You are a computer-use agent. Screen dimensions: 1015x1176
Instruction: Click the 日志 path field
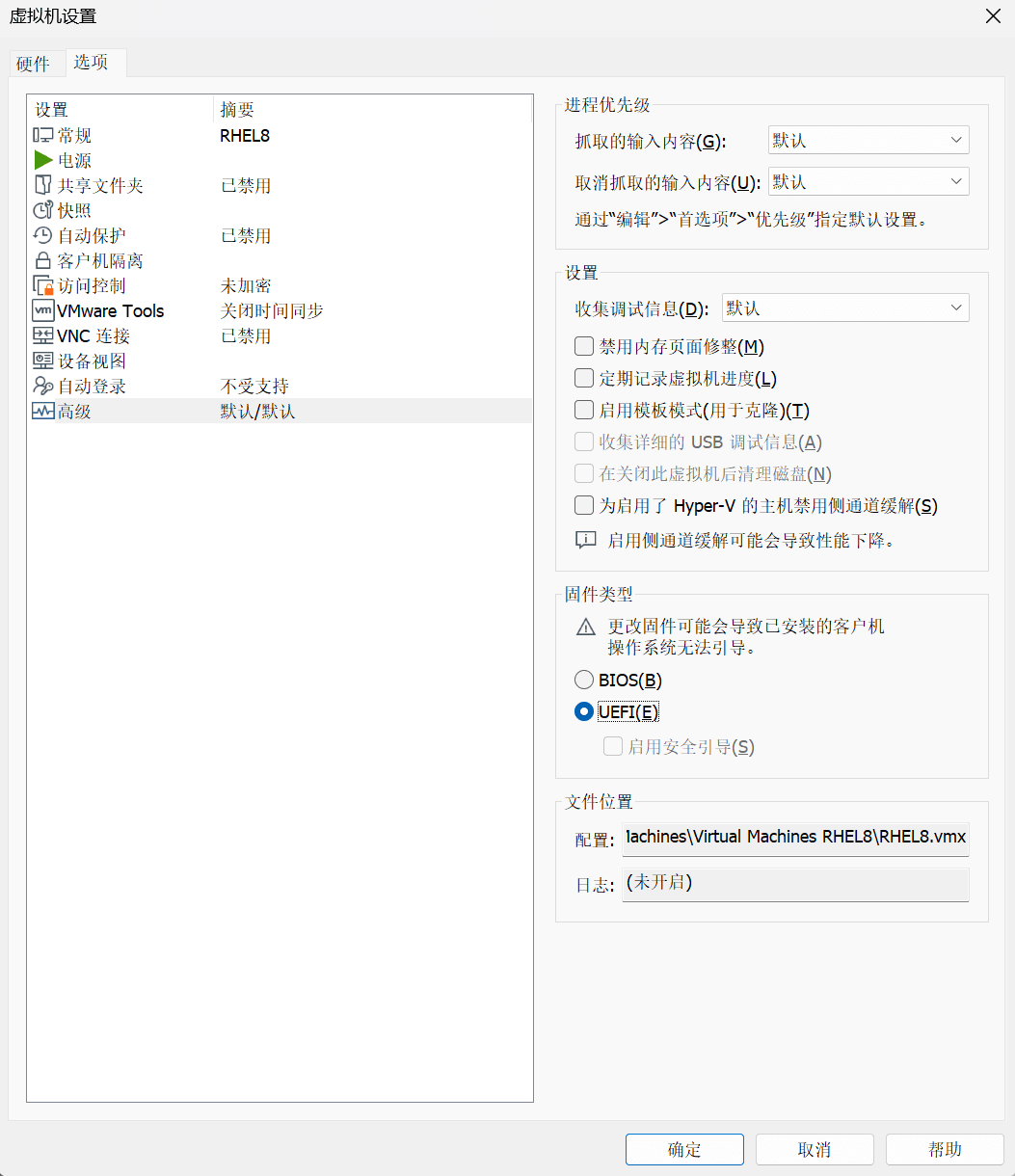click(x=795, y=884)
